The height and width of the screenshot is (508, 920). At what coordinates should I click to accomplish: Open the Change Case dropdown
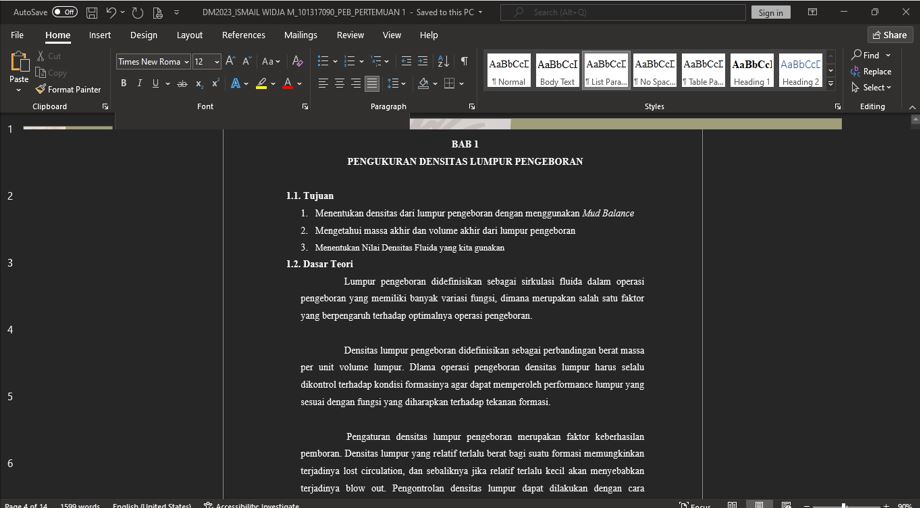(270, 61)
